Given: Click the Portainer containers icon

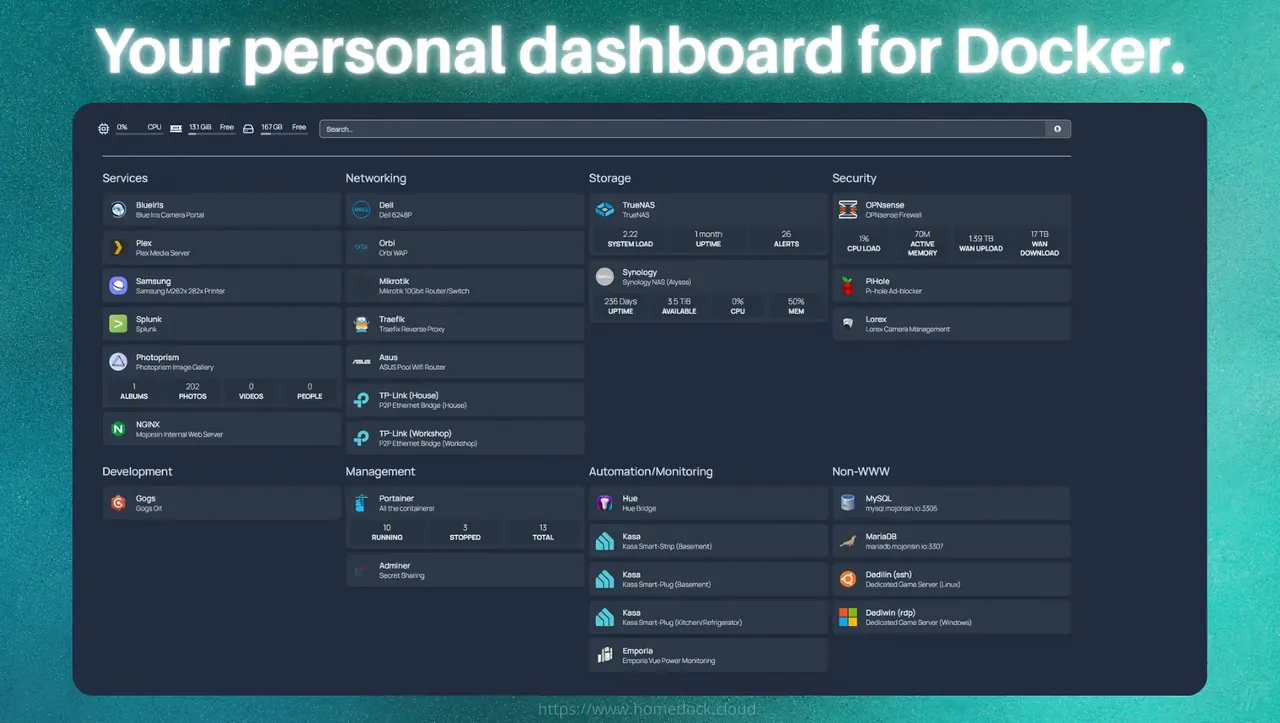Looking at the screenshot, I should (361, 503).
